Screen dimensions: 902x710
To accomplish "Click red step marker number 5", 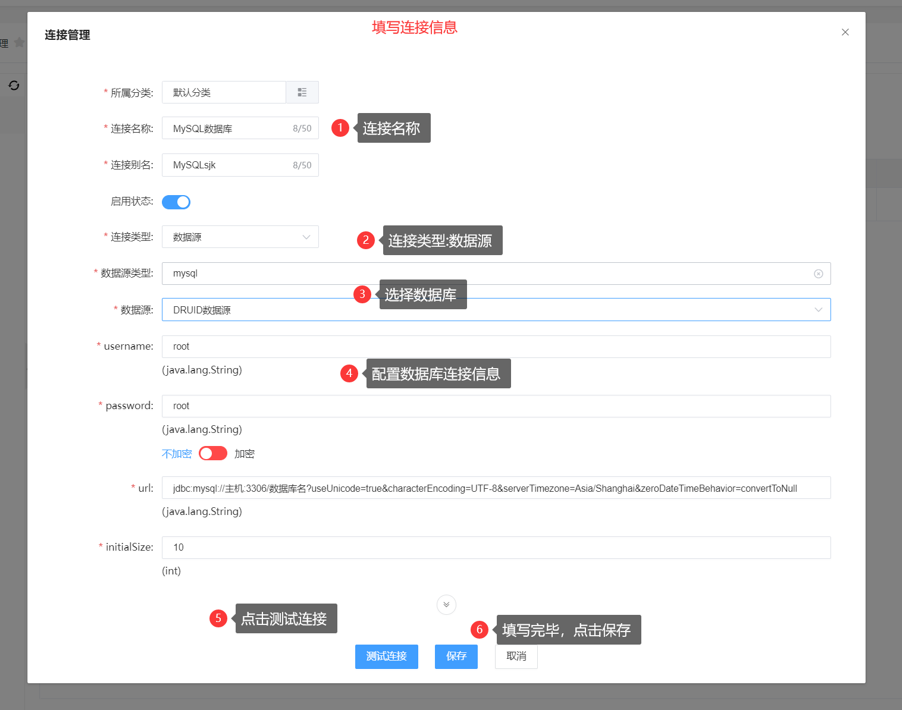I will tap(218, 619).
